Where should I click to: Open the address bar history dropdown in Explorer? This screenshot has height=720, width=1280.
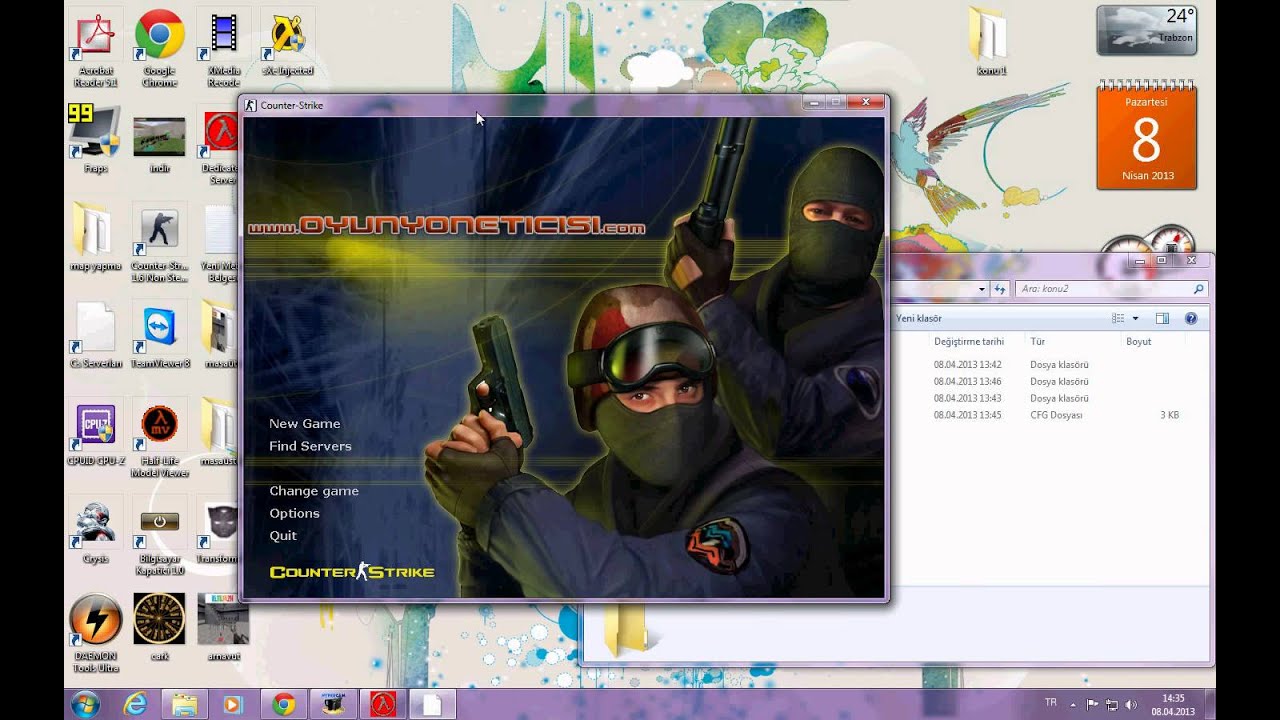(x=982, y=289)
